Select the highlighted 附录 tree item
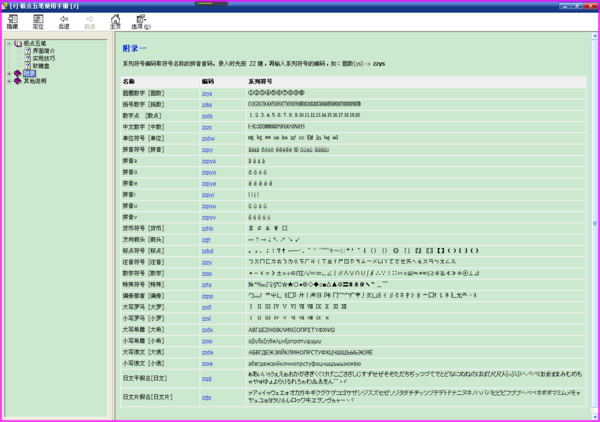Image resolution: width=600 pixels, height=422 pixels. click(29, 73)
